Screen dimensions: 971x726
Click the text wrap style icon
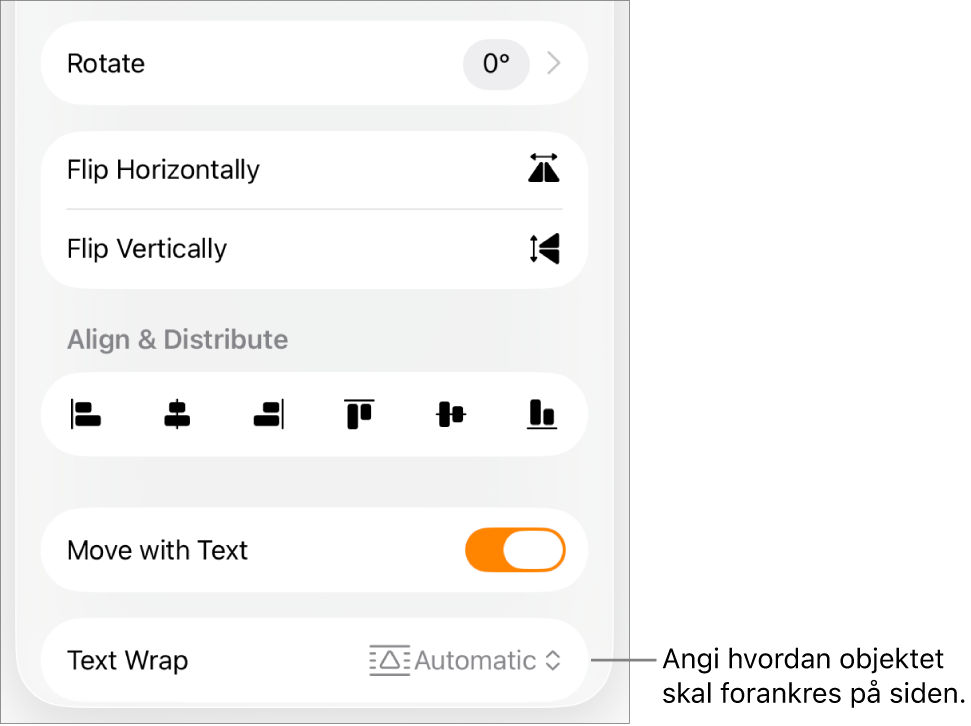tap(390, 660)
